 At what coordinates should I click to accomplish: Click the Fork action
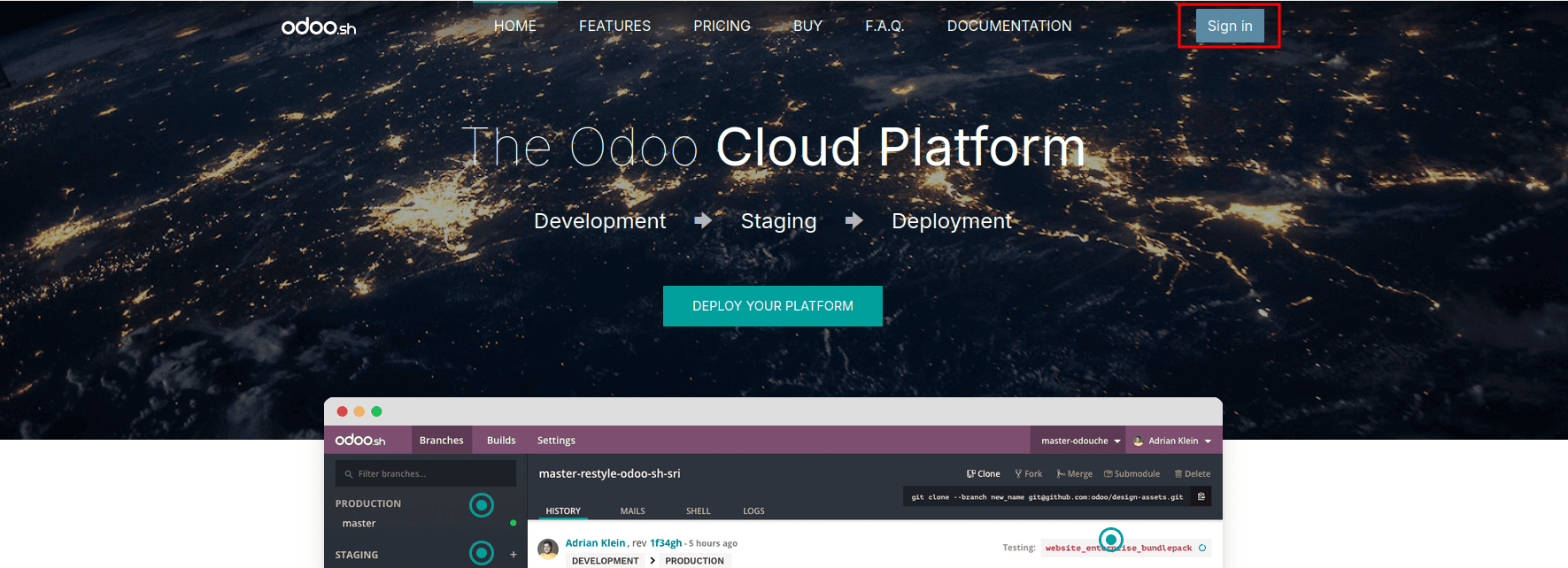[1028, 473]
